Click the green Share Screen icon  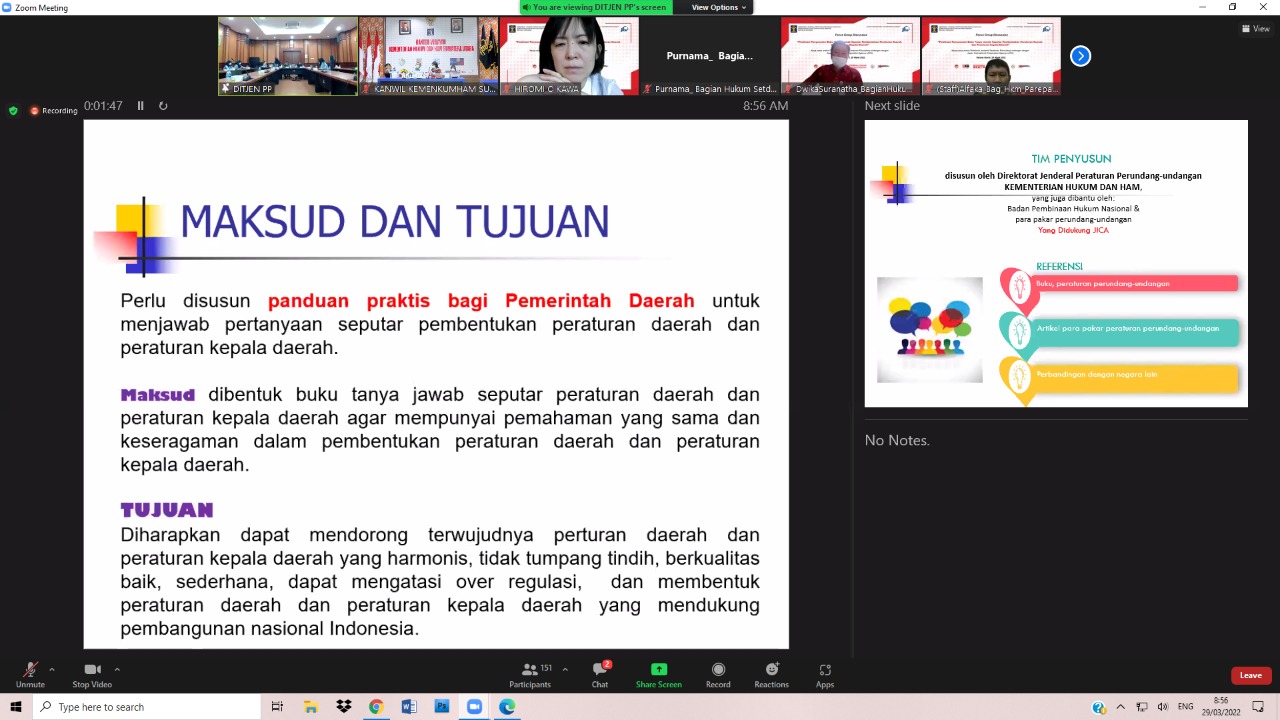point(658,669)
